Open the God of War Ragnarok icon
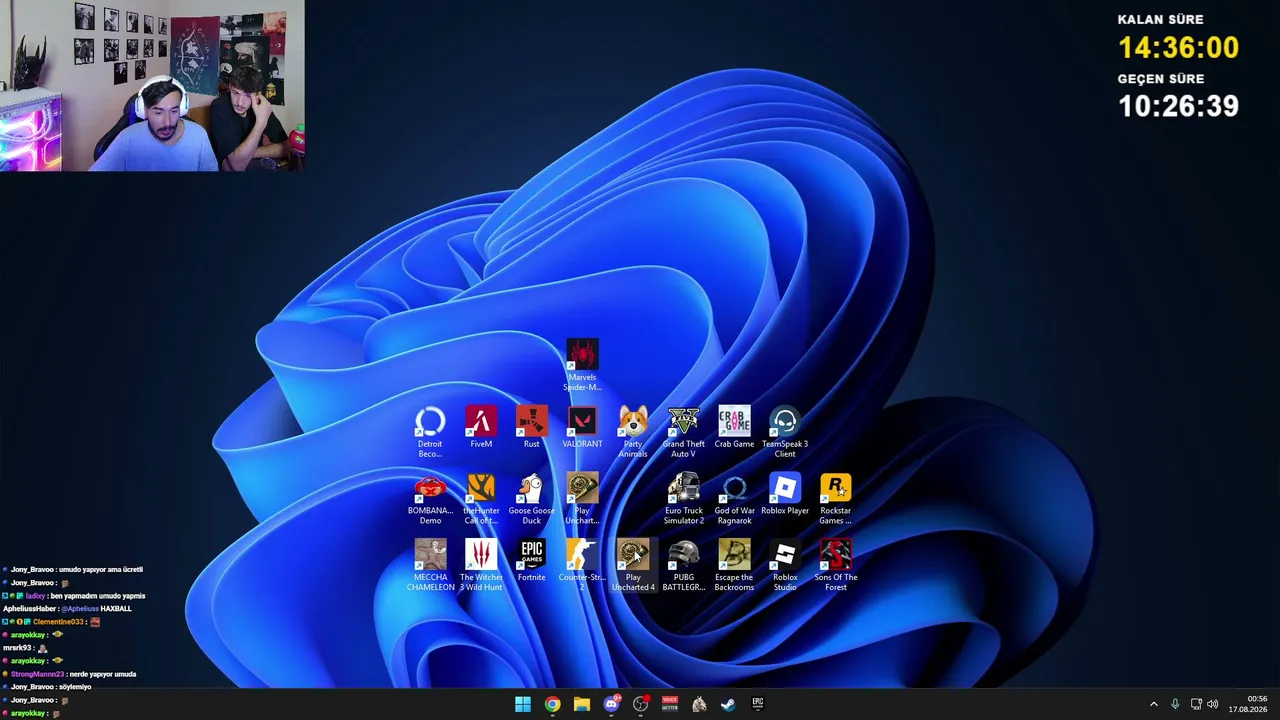The image size is (1280, 720). coord(734,499)
